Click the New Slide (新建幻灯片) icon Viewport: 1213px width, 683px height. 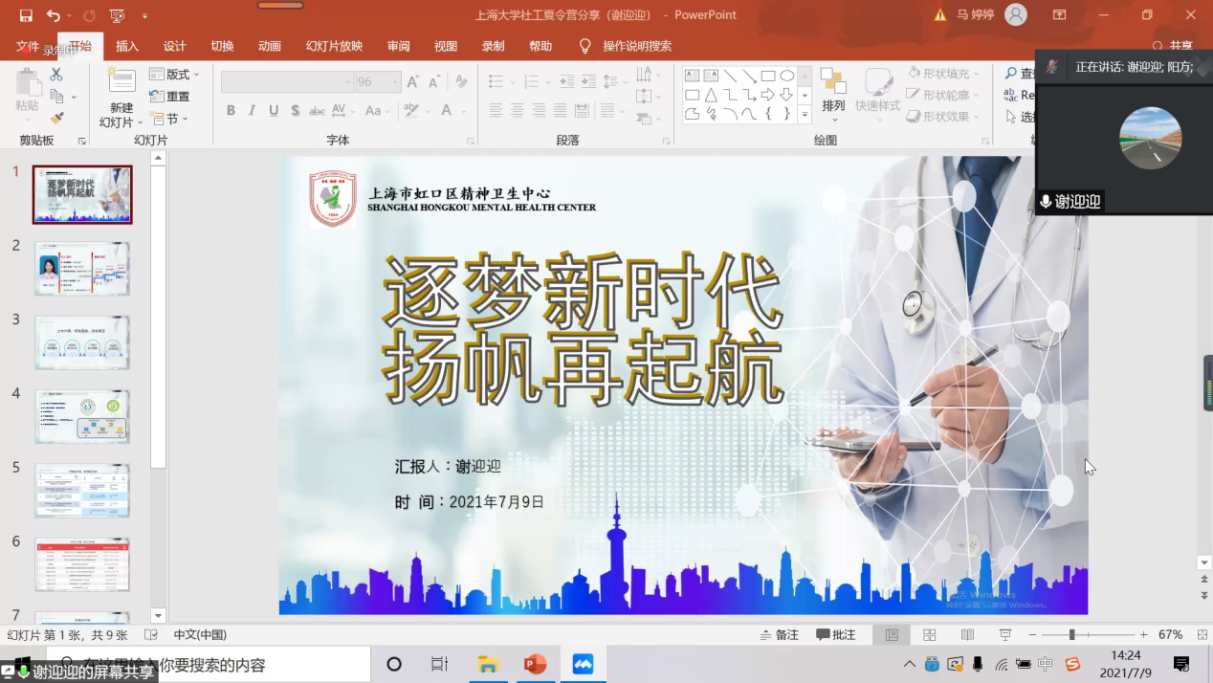(x=122, y=82)
